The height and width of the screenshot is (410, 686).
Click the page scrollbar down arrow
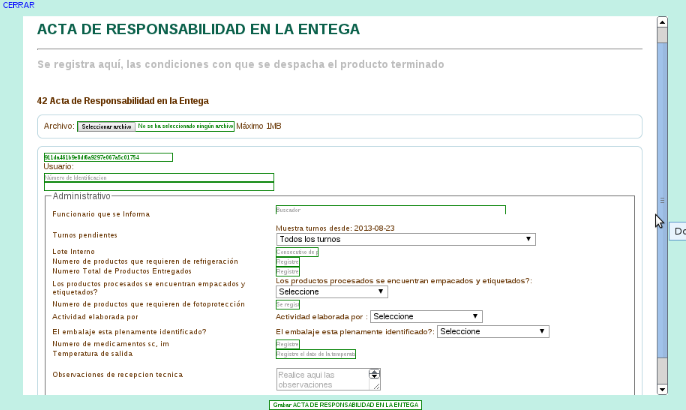[661, 389]
